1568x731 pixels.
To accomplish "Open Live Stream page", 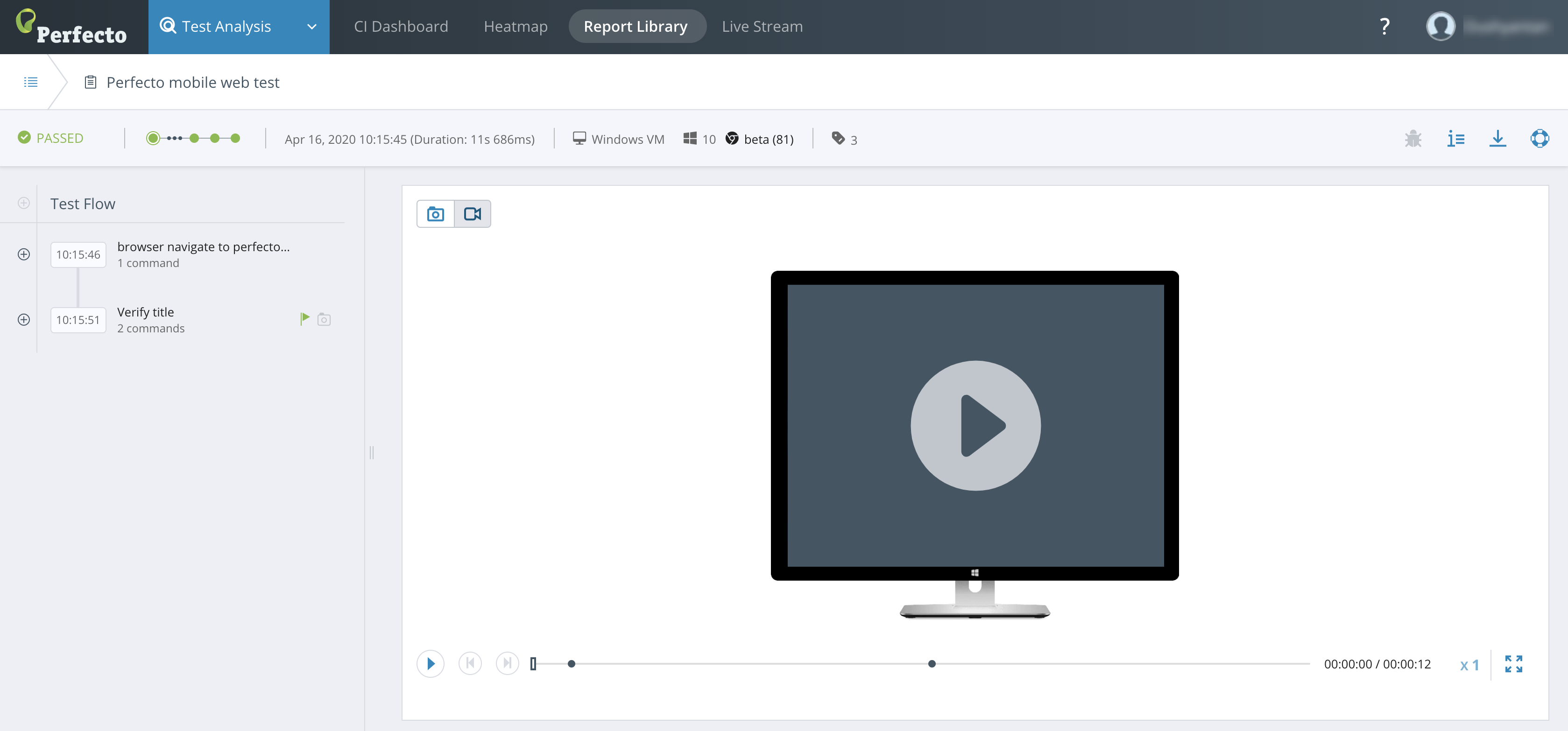I will [x=762, y=27].
